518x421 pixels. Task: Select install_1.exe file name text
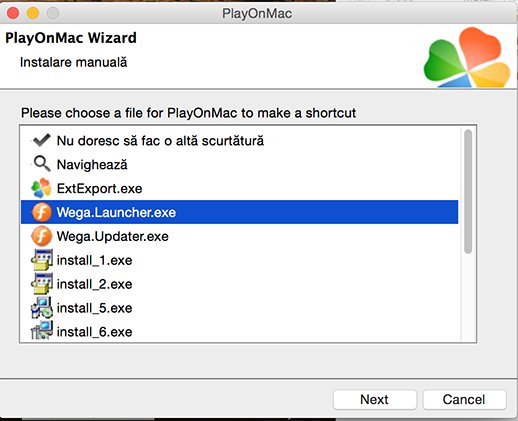click(x=95, y=260)
